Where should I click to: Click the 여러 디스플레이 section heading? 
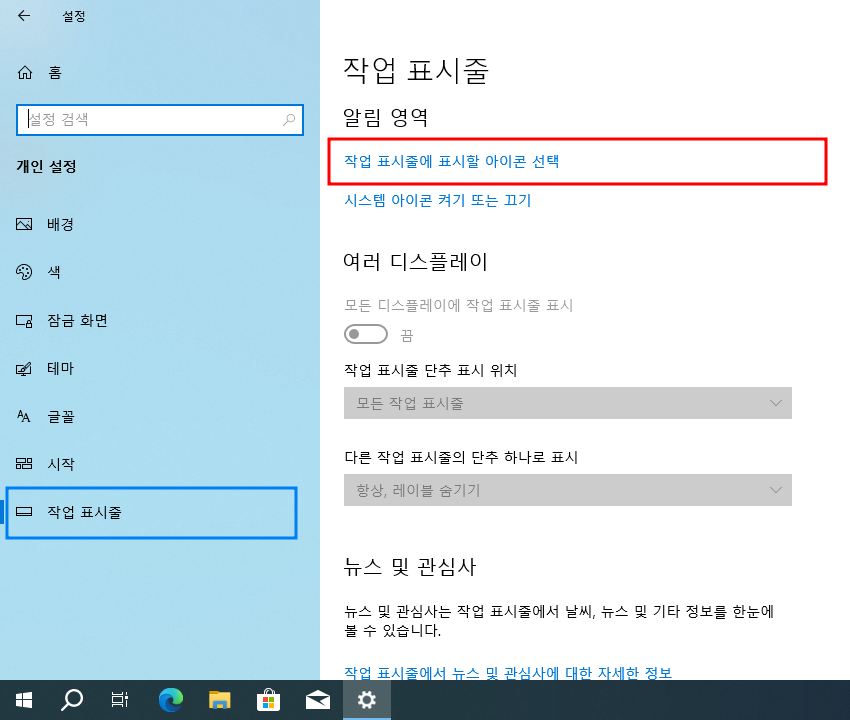(415, 262)
